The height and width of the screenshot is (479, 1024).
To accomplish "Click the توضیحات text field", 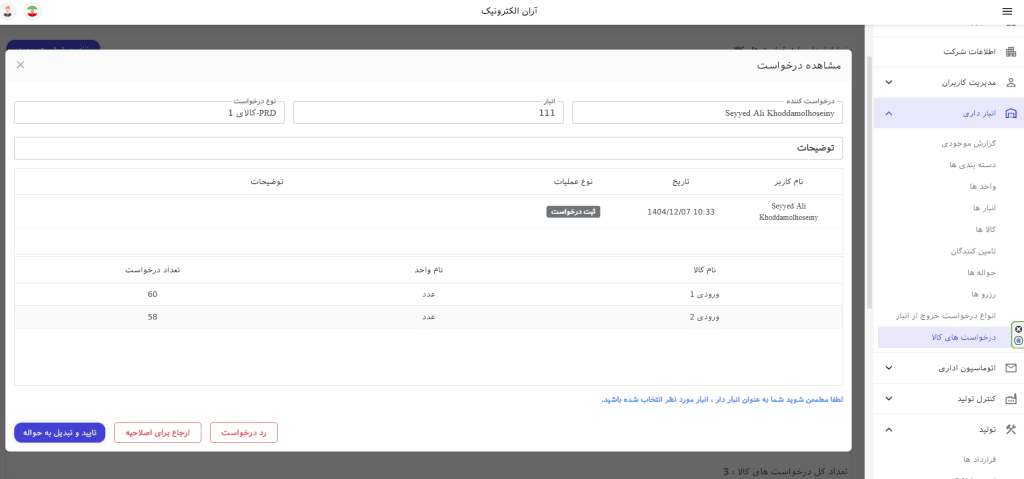I will click(428, 148).
